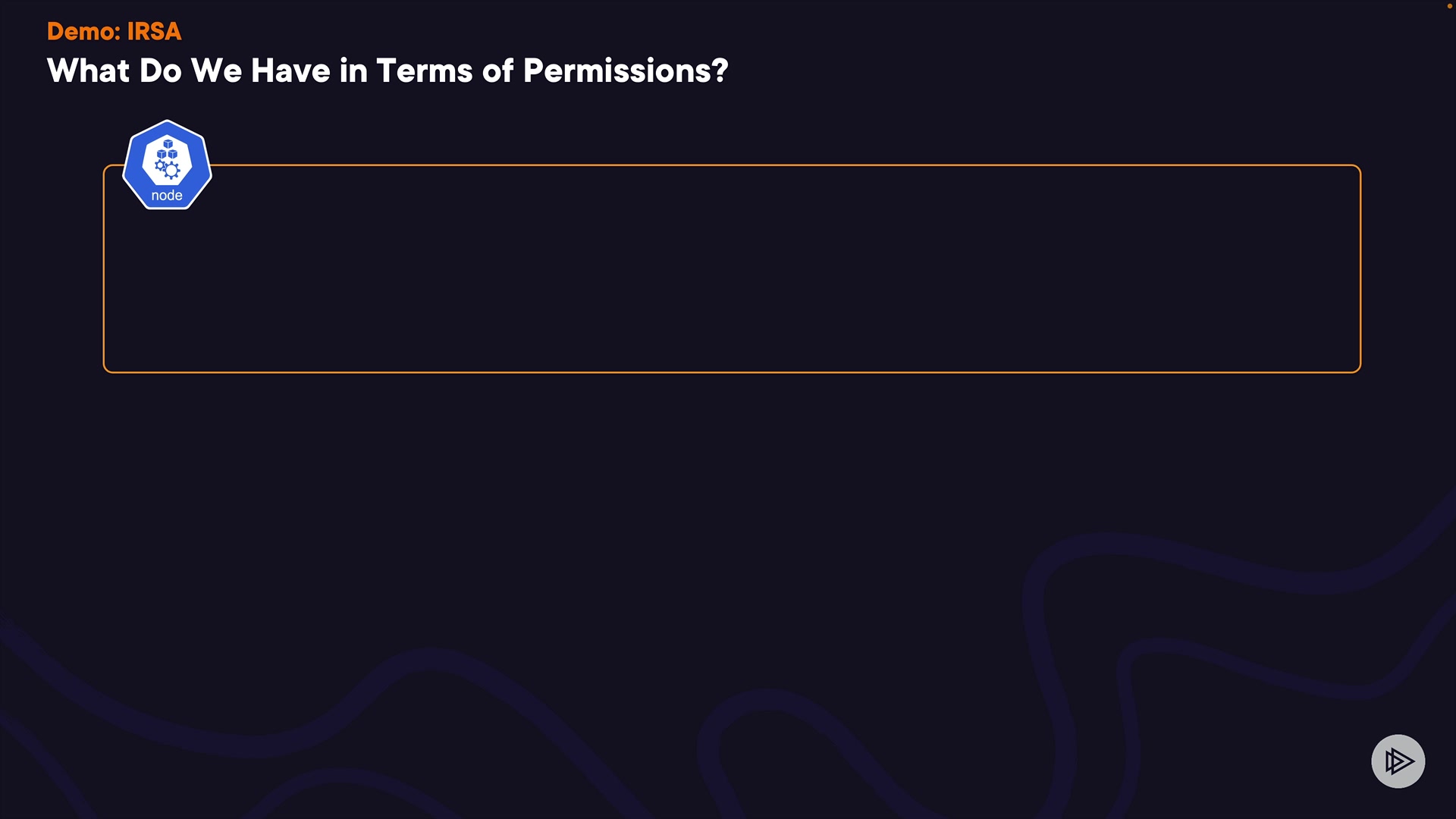Click the word "in" in the title
Image resolution: width=1456 pixels, height=819 pixels.
click(x=353, y=71)
